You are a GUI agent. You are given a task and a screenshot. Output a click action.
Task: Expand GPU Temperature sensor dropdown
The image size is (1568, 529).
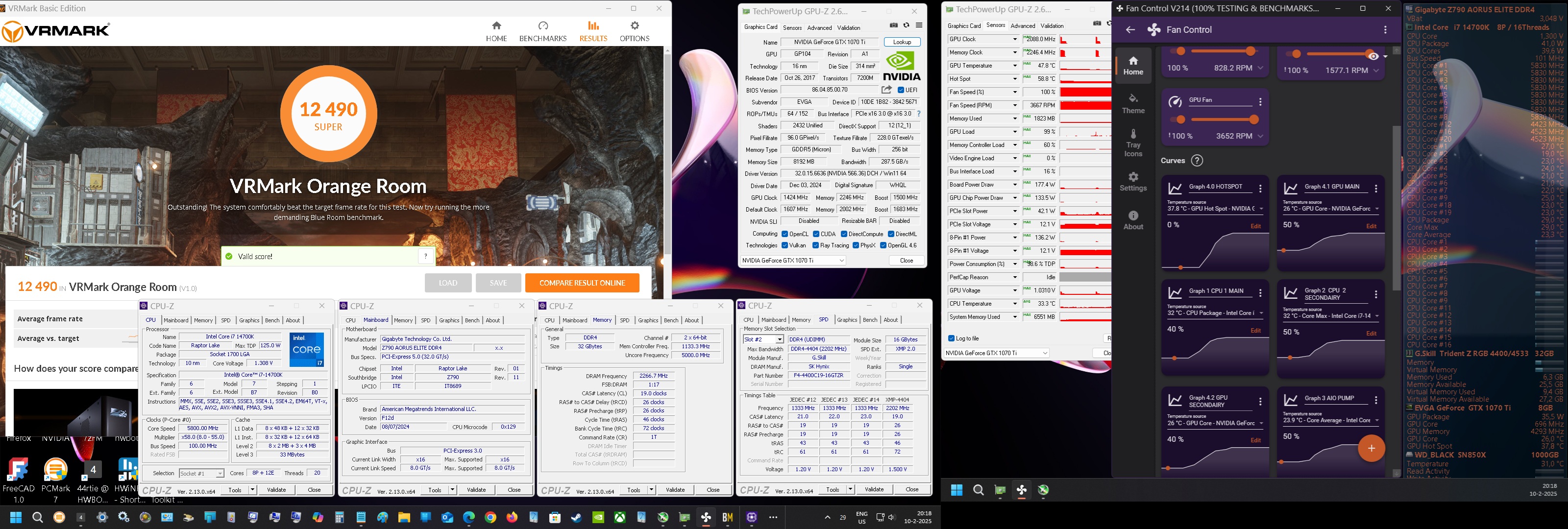[x=1015, y=66]
